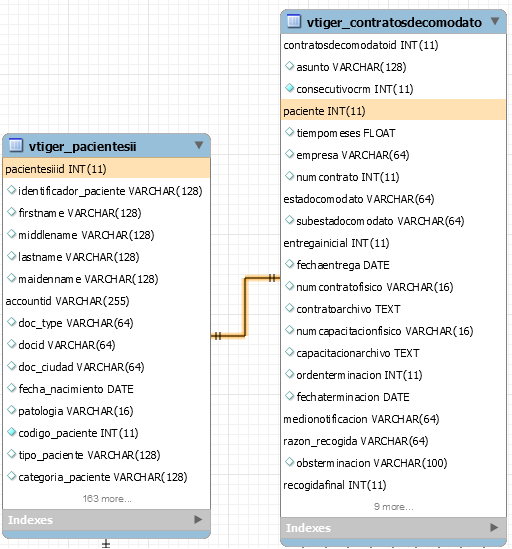Select the vtiger_contratosdecomodato table title
This screenshot has width=512, height=549.
(394, 22)
